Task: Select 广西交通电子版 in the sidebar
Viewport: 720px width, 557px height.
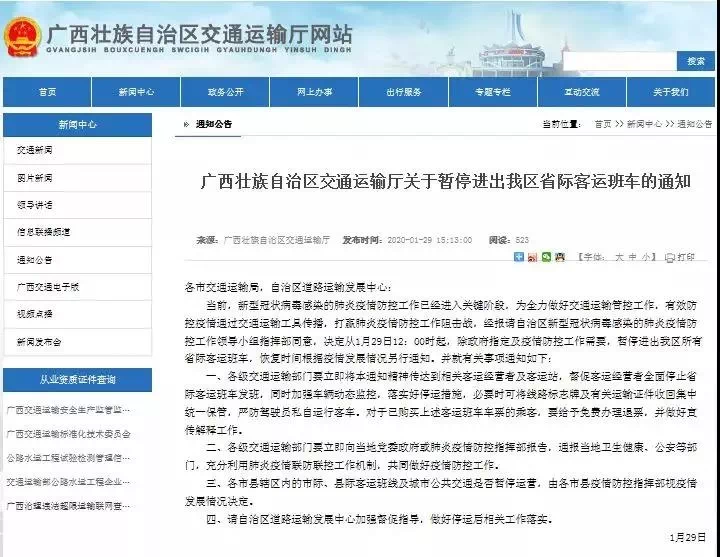Action: (x=78, y=287)
